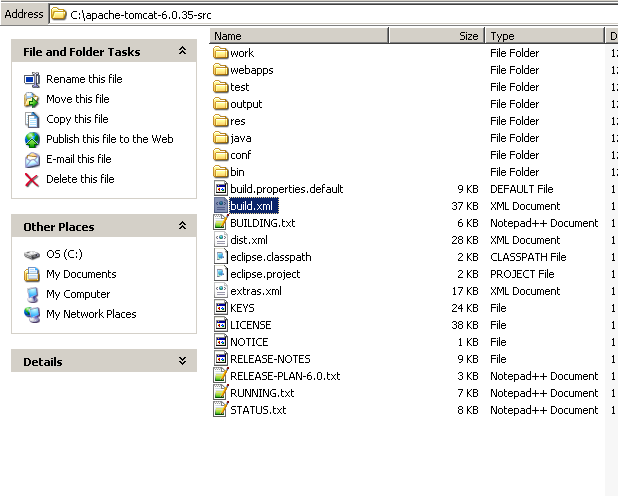Viewport: 618px width, 496px height.
Task: Click the RELEASE-PLAN-6.0.txt file icon
Action: (221, 375)
